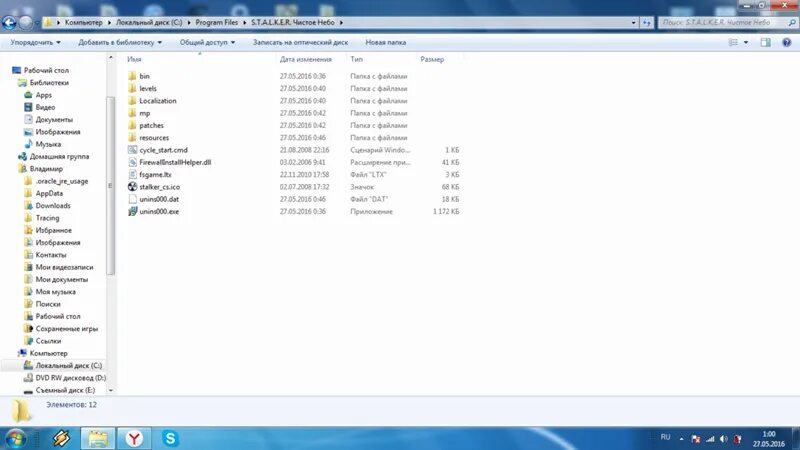Viewport: 800px width, 450px height.
Task: Select the Localization folder icon
Action: [132, 101]
